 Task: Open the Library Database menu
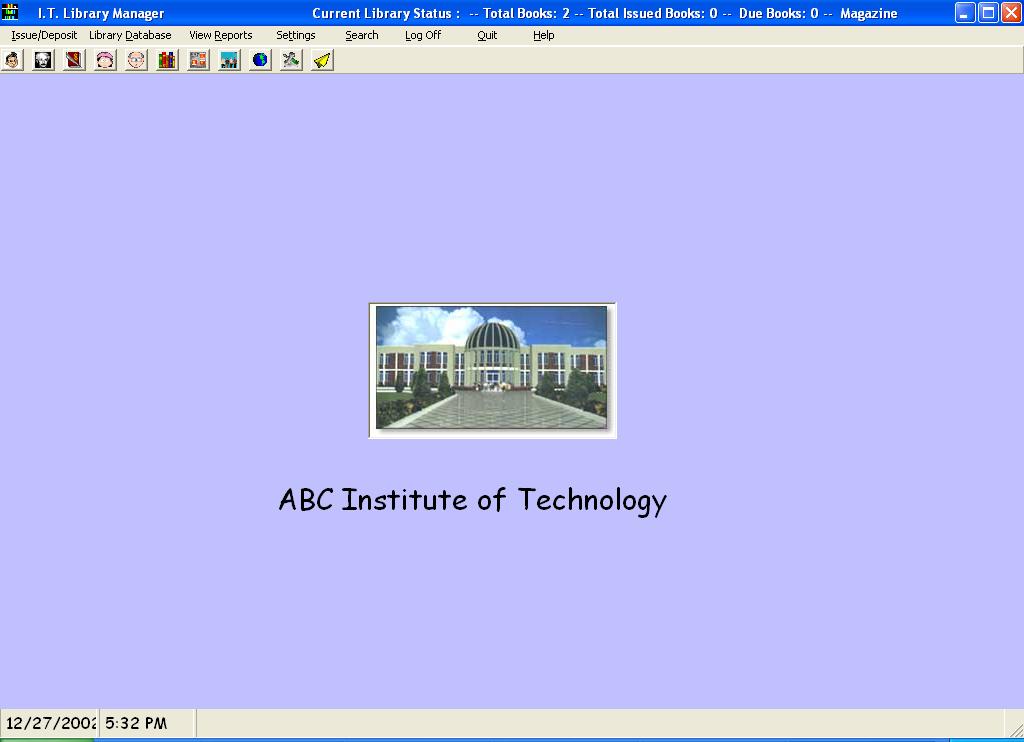[x=130, y=35]
